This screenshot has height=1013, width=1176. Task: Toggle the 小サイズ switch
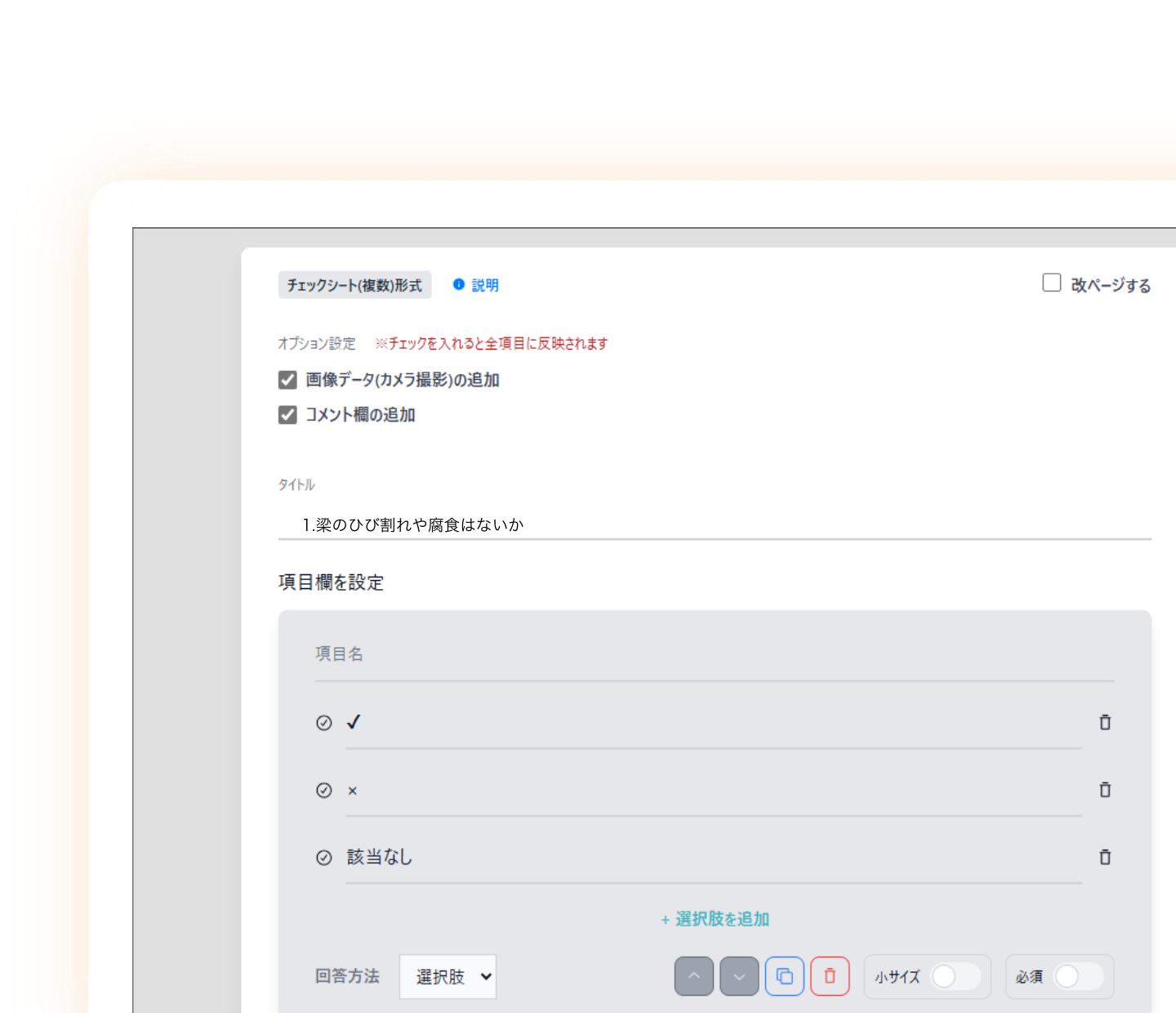tap(955, 976)
